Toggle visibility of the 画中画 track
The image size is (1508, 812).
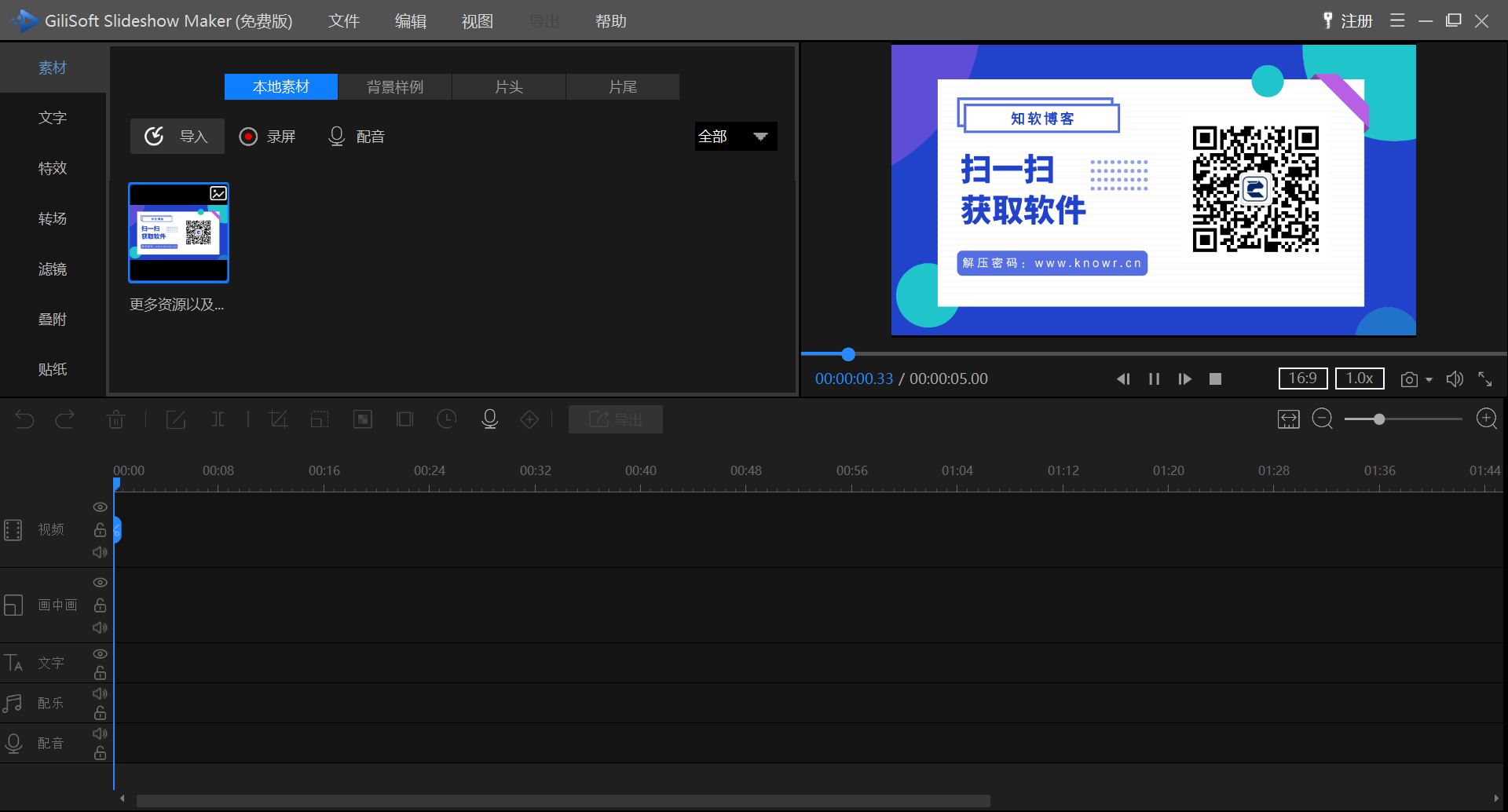[100, 583]
